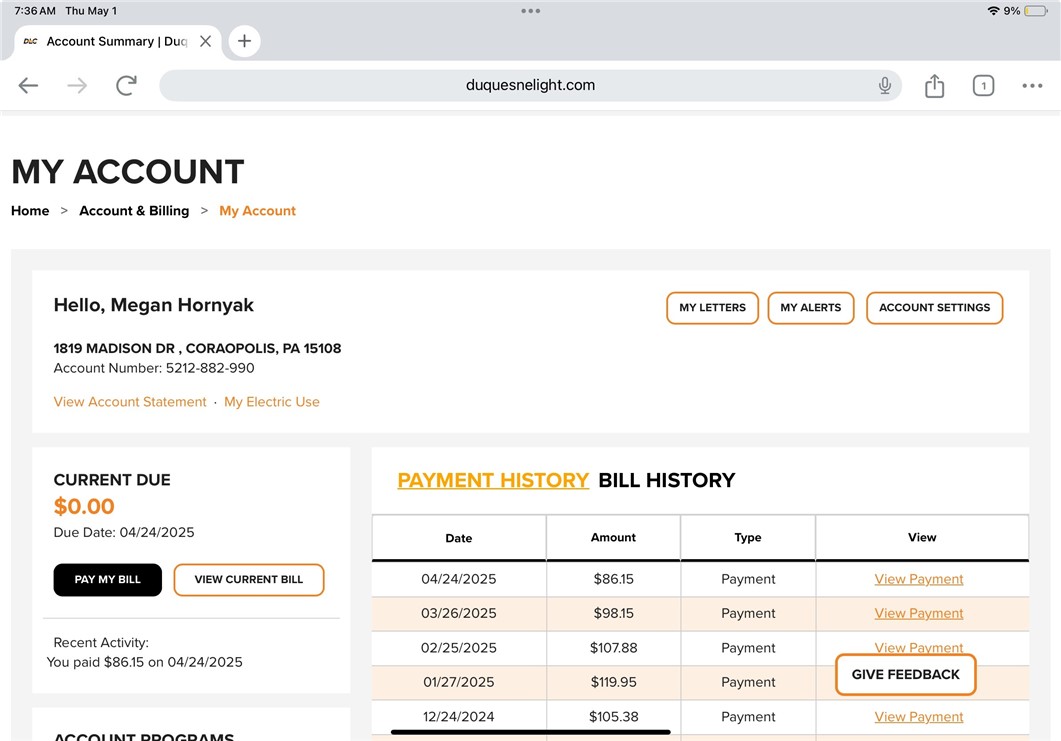Click the Hello, Megan Hornyak greeting
The height and width of the screenshot is (741, 1061).
click(154, 305)
